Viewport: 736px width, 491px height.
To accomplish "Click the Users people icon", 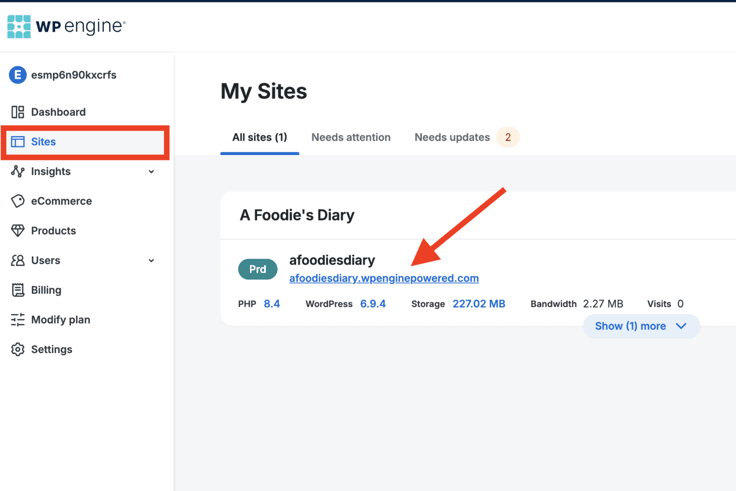I will tap(18, 261).
